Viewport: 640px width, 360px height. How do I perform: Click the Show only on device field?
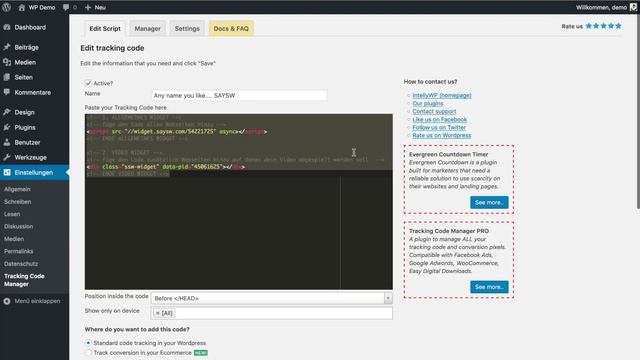[271, 313]
